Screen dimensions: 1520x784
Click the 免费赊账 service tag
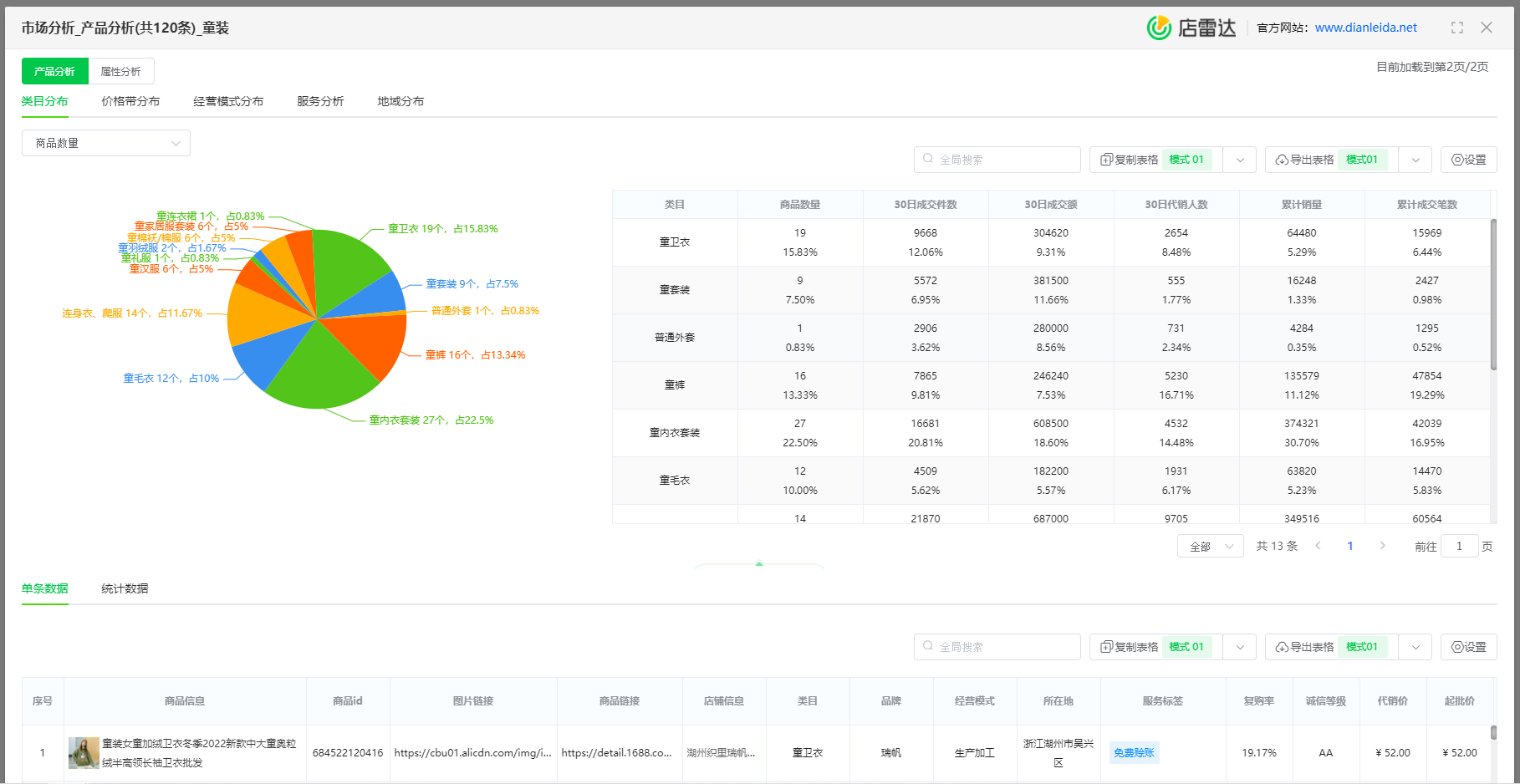click(x=1135, y=753)
